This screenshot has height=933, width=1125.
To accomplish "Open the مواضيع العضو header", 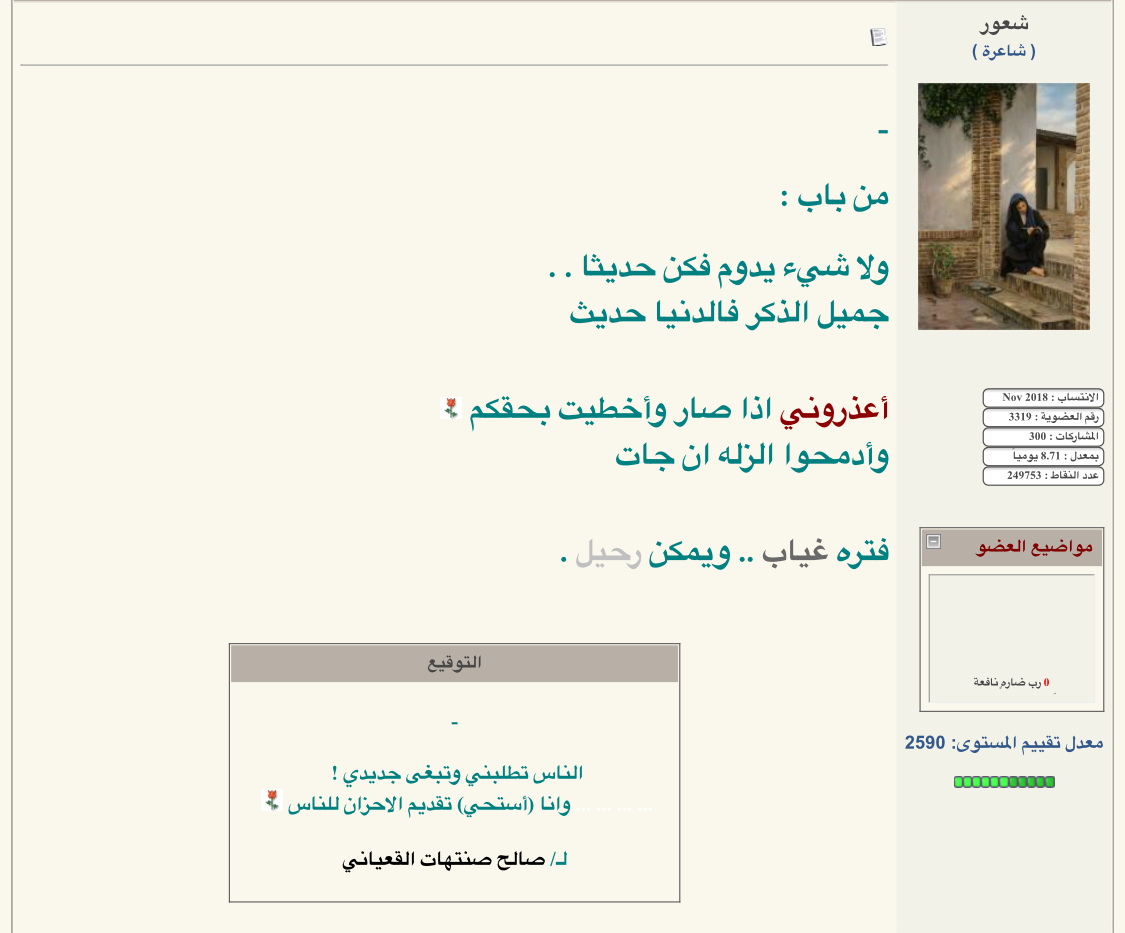I will click(1034, 548).
